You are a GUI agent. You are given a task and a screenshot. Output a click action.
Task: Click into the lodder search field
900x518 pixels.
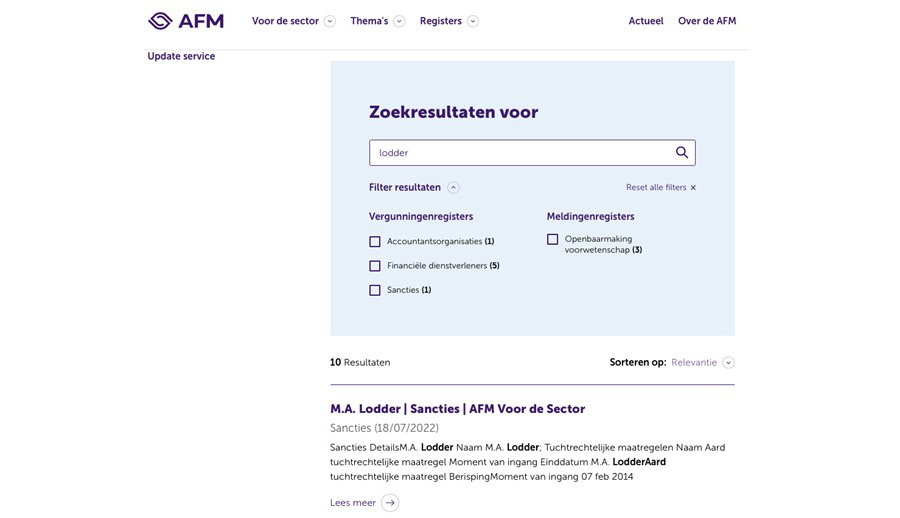[x=520, y=153]
